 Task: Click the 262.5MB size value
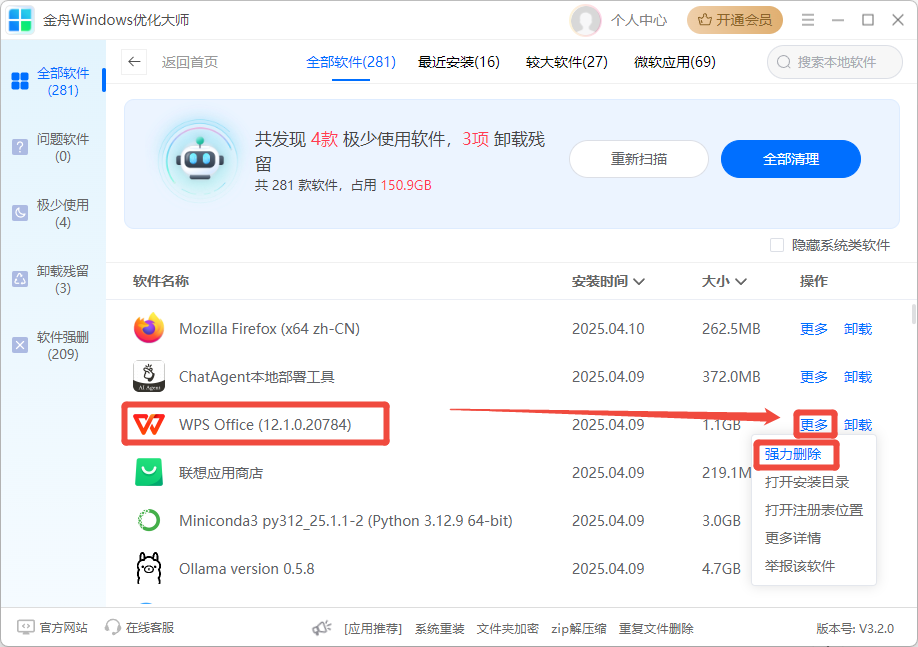(731, 329)
